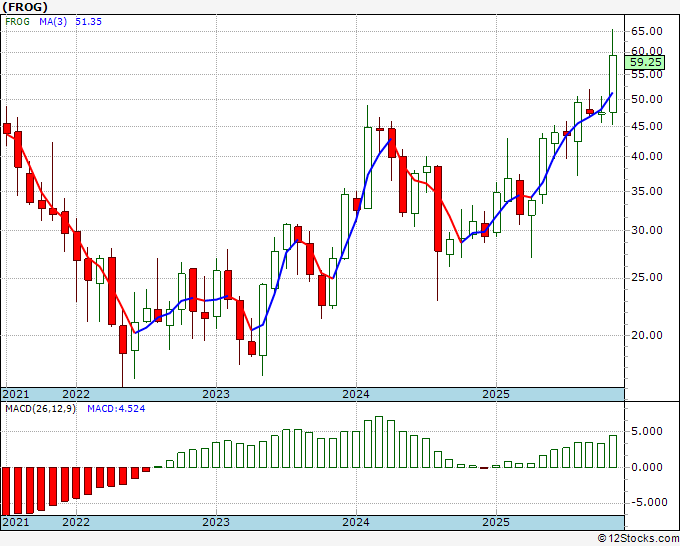This screenshot has height=546, width=680.
Task: Click 2023 on the price chart timeline
Action: click(x=216, y=394)
